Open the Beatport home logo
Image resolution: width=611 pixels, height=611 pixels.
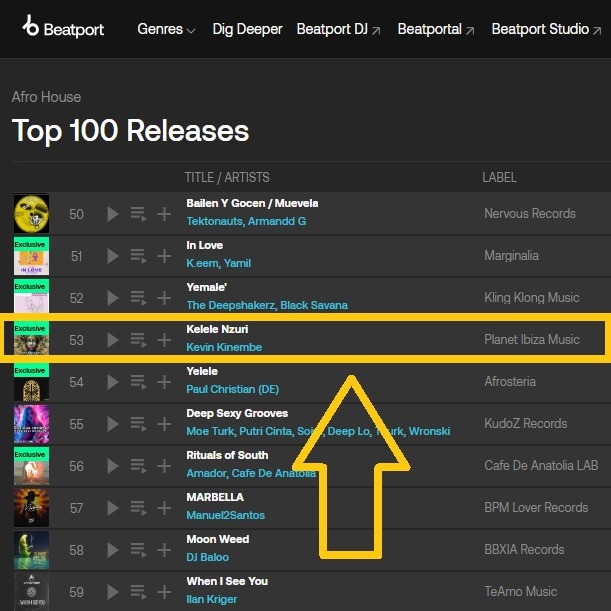pyautogui.click(x=63, y=27)
